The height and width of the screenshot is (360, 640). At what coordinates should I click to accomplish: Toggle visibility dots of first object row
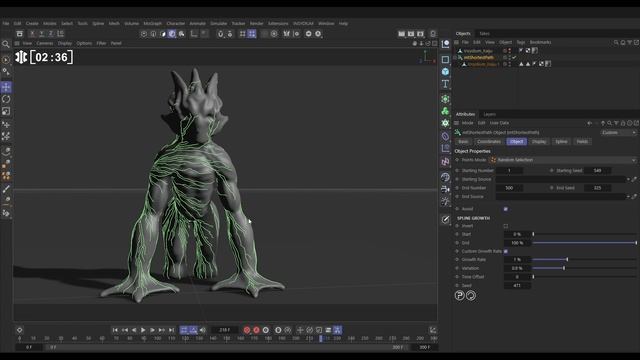click(509, 51)
